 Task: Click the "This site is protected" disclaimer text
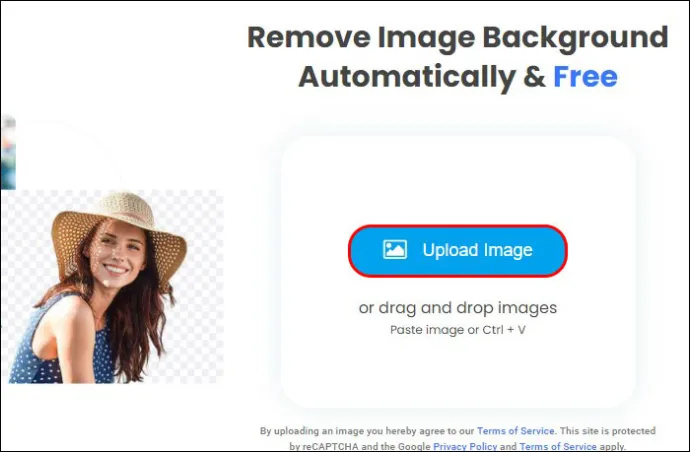pos(608,430)
